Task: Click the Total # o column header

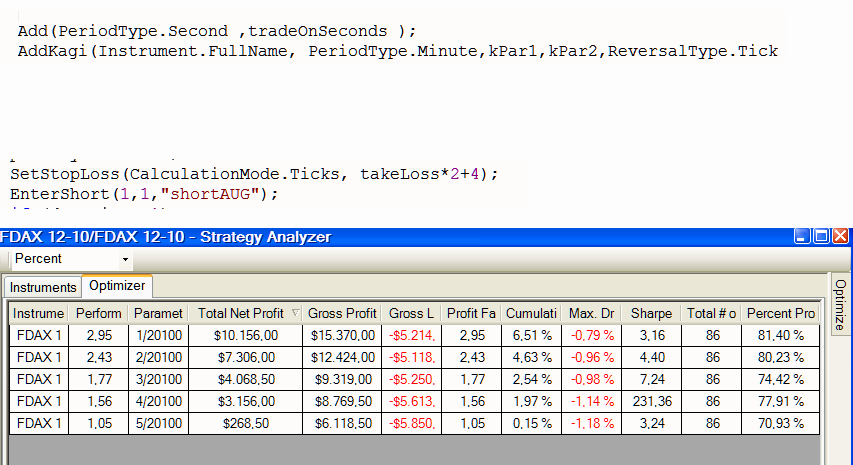Action: (x=711, y=313)
